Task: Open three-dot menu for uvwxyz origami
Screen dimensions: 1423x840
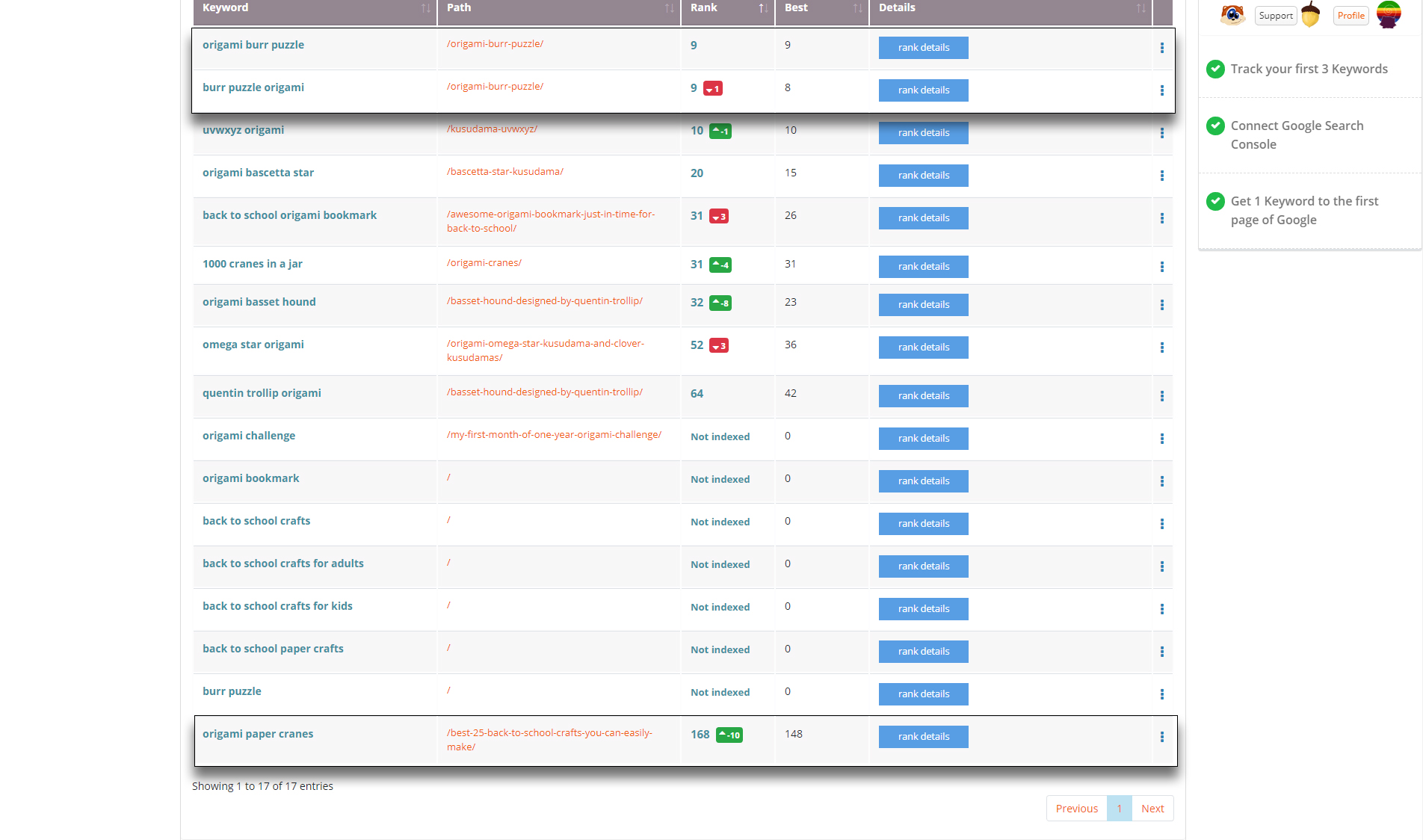Action: 1161,133
